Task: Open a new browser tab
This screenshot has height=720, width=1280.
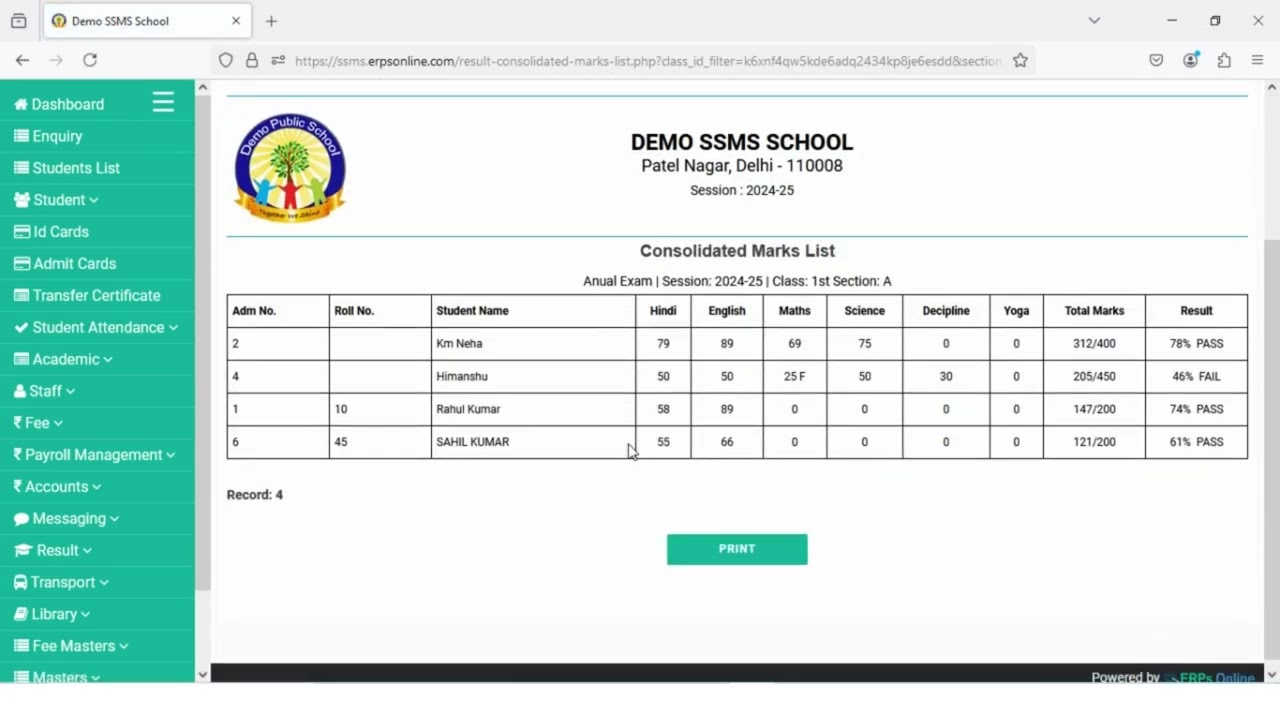Action: click(271, 20)
